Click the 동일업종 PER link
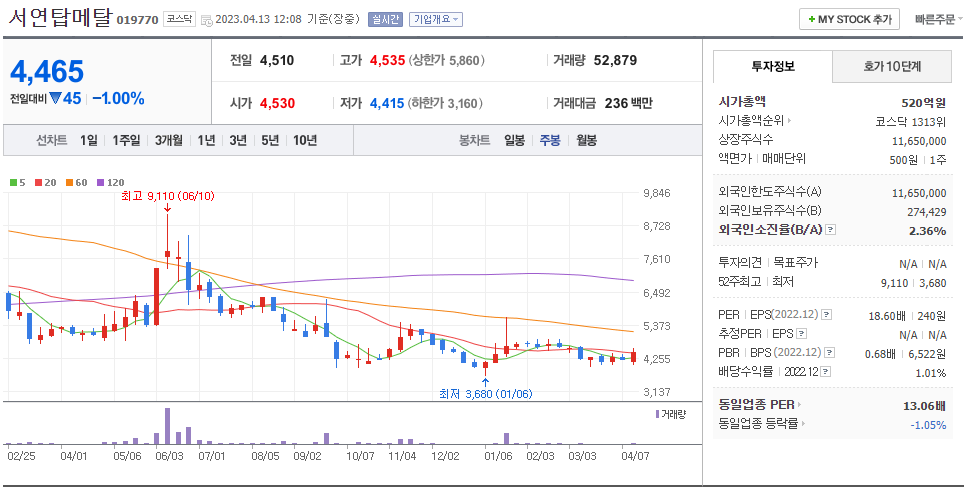 point(756,405)
